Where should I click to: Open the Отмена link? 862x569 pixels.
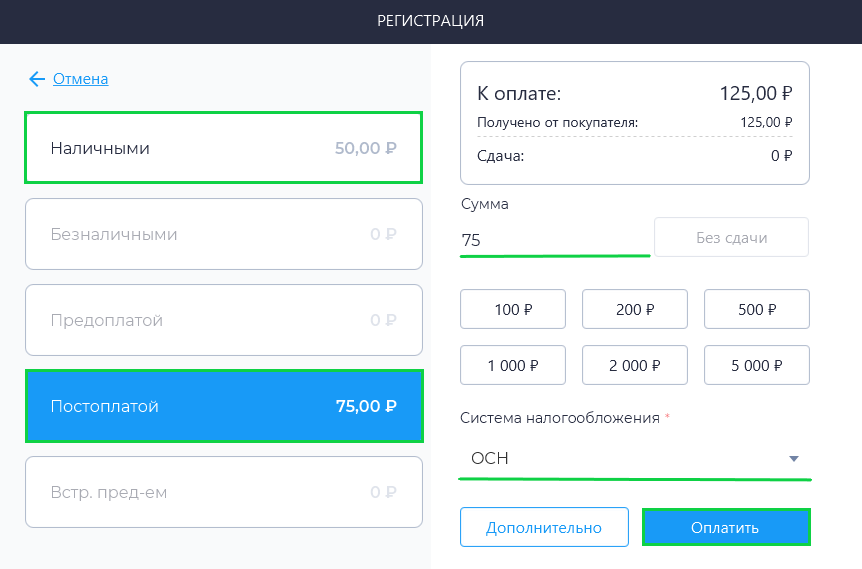point(80,79)
